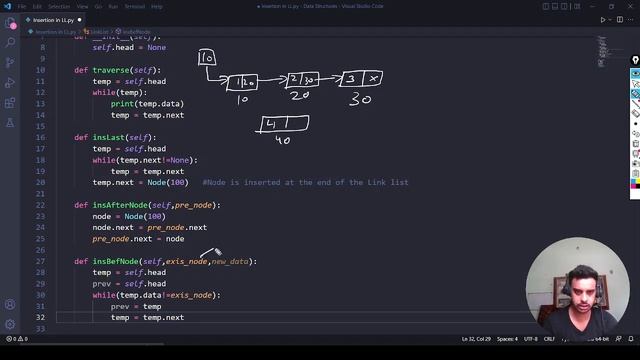640x360 pixels.
Task: Open the Help menu
Action: click(x=157, y=7)
